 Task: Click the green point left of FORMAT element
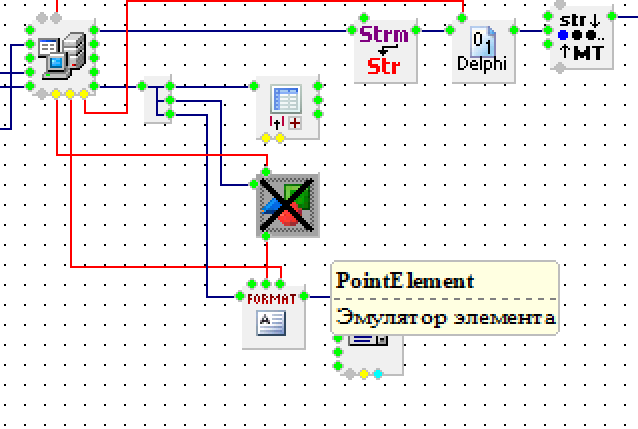[240, 296]
